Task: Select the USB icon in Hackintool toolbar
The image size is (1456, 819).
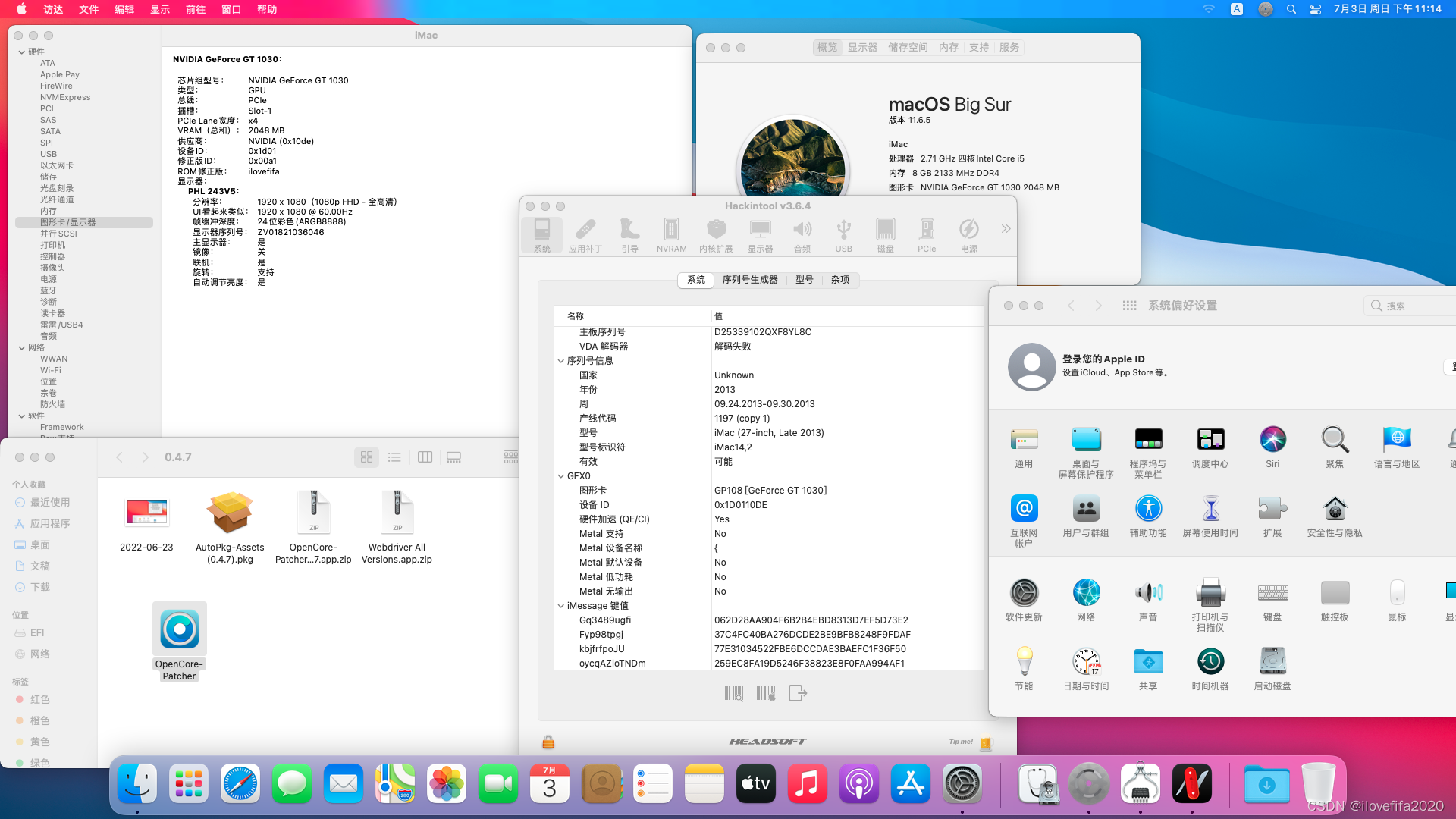Action: tap(843, 235)
